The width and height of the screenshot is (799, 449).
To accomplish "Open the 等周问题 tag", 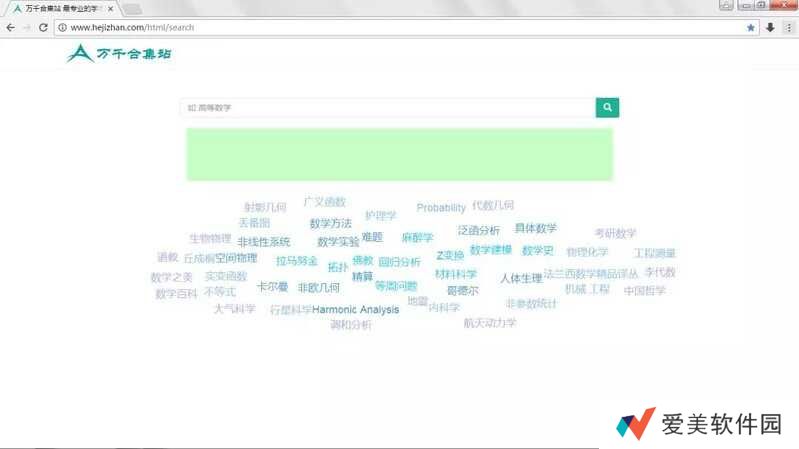I will 396,286.
